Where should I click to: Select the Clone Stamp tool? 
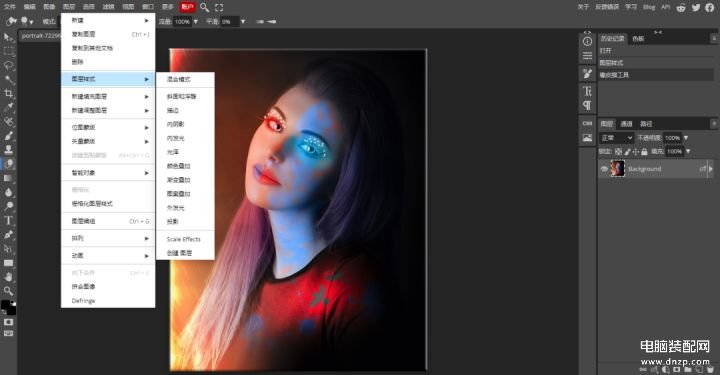coord(8,150)
